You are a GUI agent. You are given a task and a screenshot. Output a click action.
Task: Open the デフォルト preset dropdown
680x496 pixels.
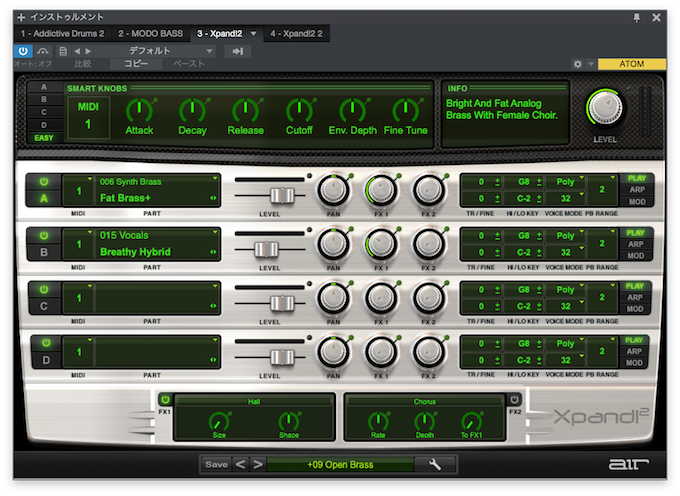pos(155,51)
